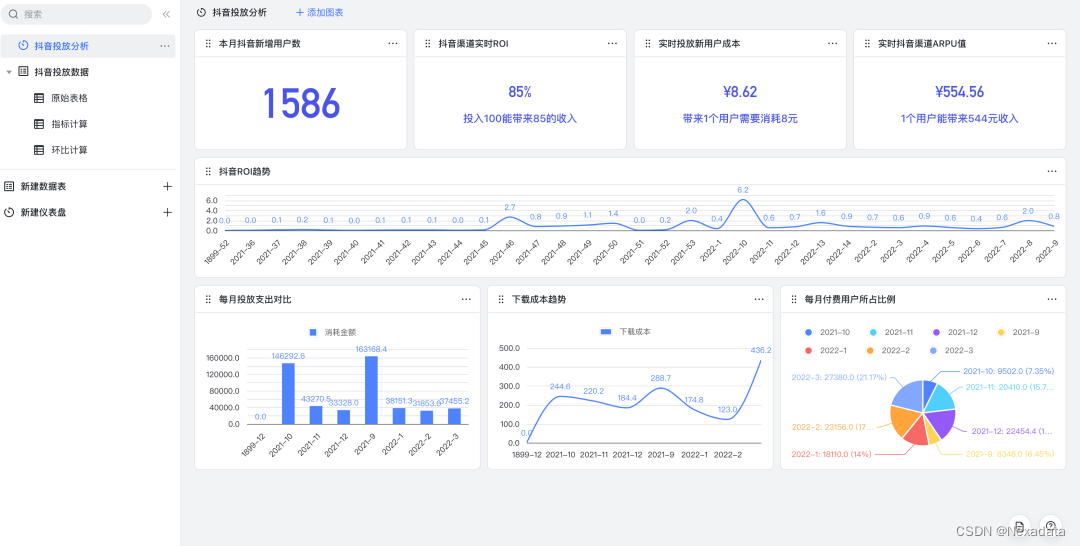Toggle 2021-11 legend entry in pie chart
The image size is (1080, 546).
pyautogui.click(x=892, y=332)
